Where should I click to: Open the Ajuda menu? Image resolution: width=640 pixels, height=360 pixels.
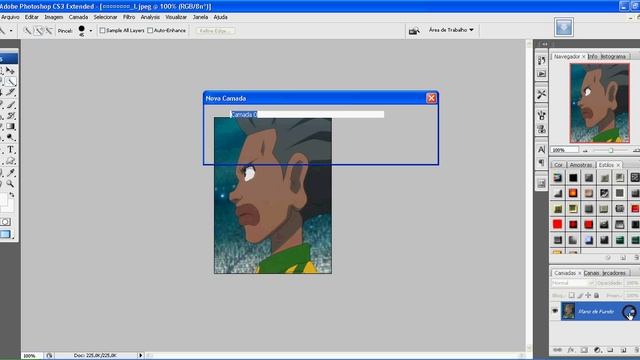click(220, 17)
